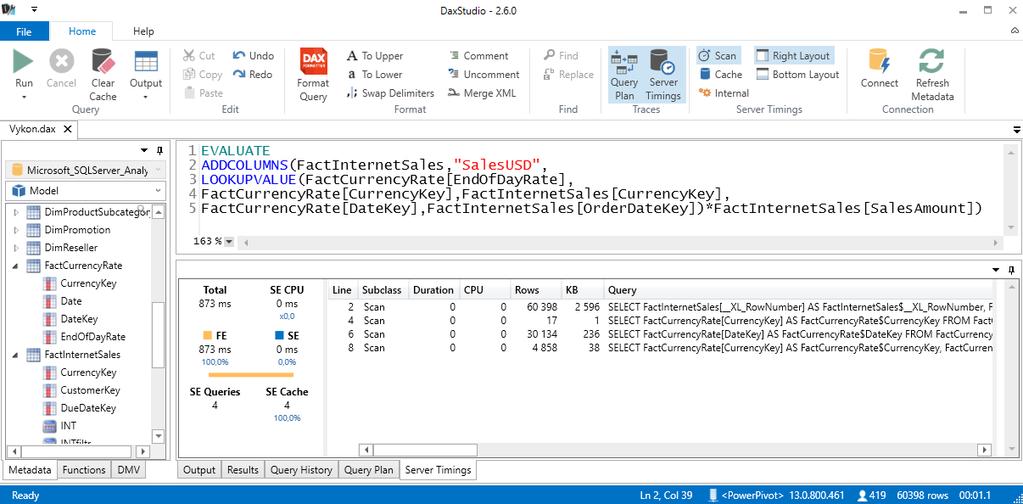
Task: Click the editor horizontal scrollbar
Action: 620,242
